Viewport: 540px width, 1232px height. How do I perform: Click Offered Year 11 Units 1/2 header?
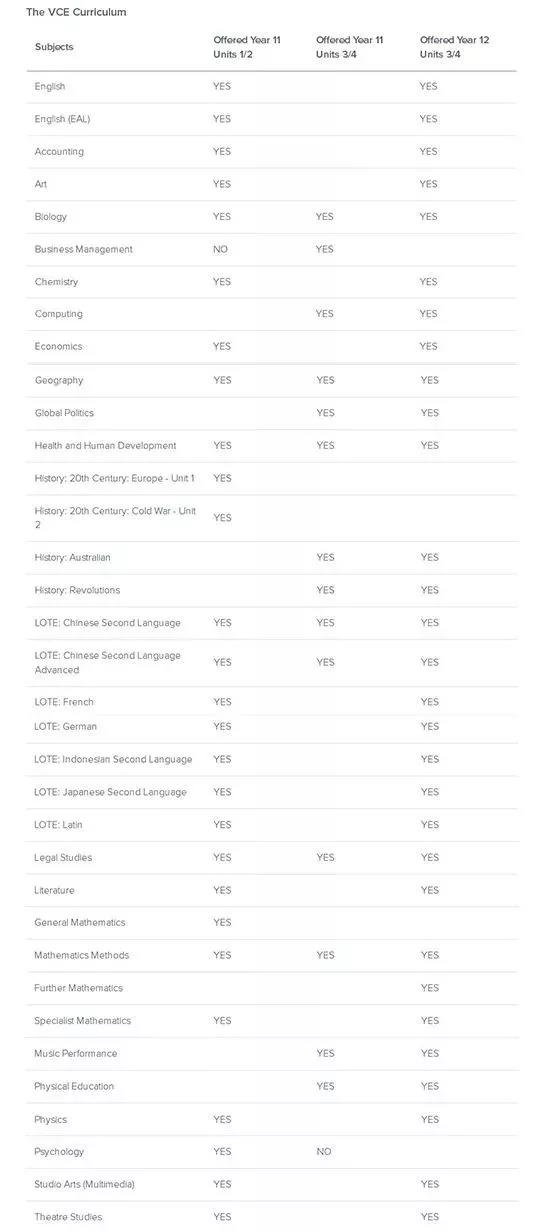[247, 47]
